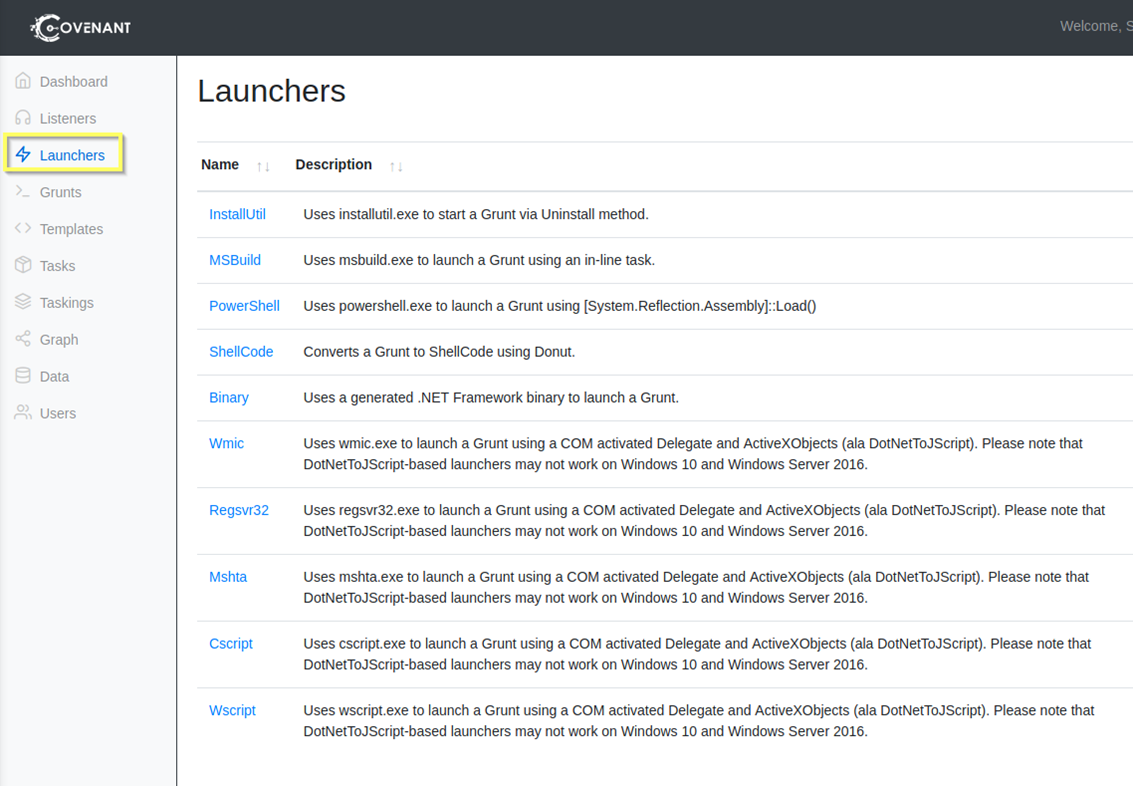Click the Grunts terminal prompt icon
1133x786 pixels.
point(23,192)
